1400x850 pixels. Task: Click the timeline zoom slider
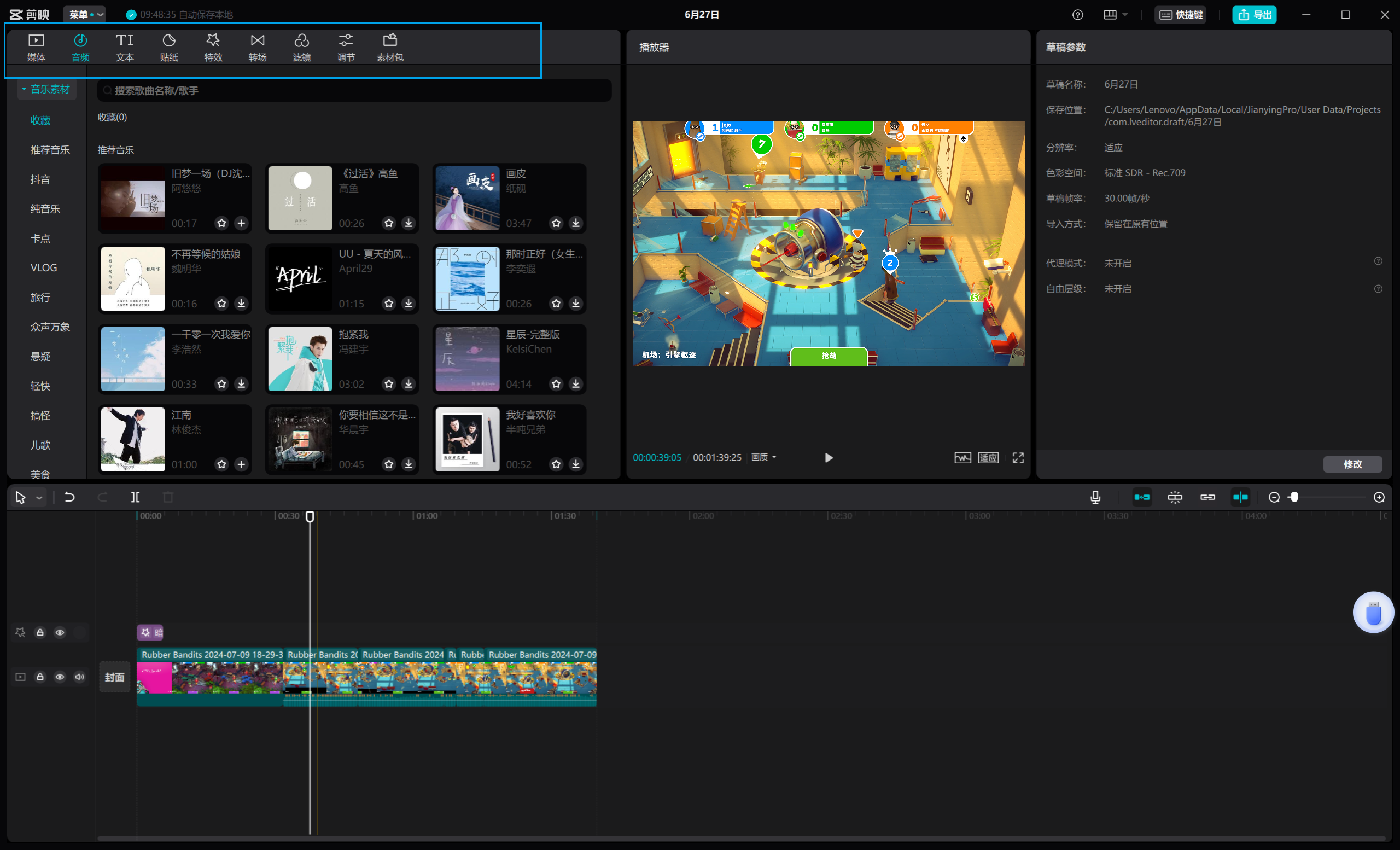point(1326,497)
